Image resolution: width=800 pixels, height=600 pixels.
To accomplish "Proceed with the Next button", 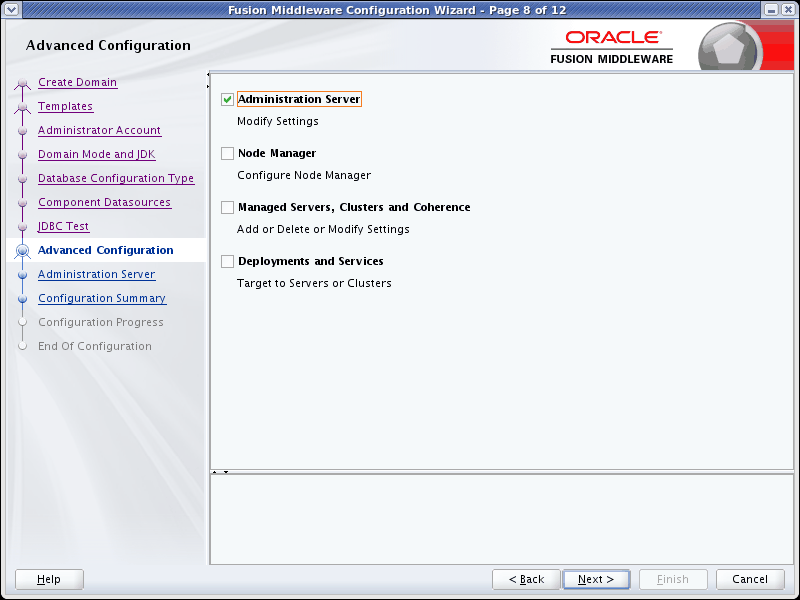I will [596, 579].
